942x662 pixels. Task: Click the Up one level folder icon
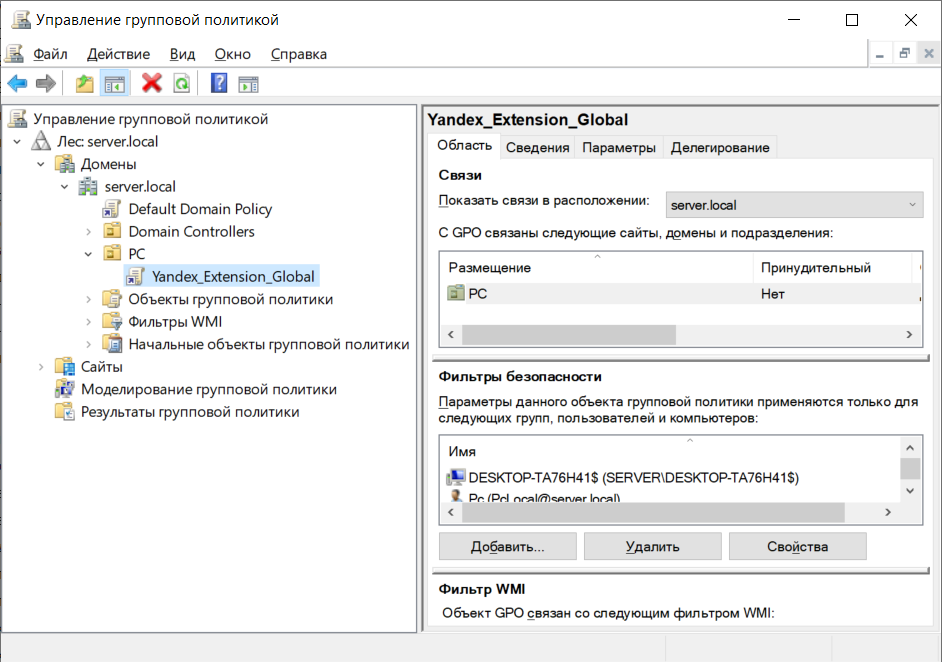pos(85,83)
